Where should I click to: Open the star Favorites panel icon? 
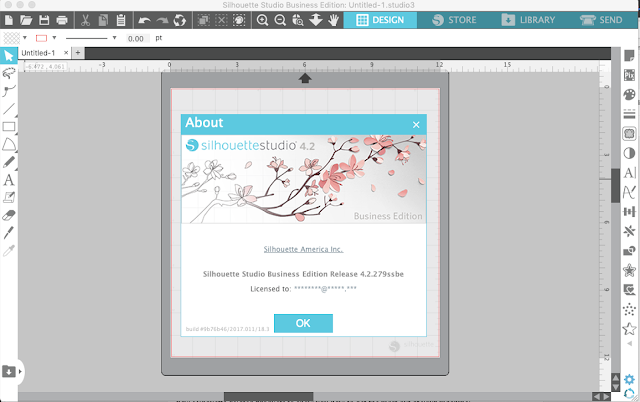(629, 329)
